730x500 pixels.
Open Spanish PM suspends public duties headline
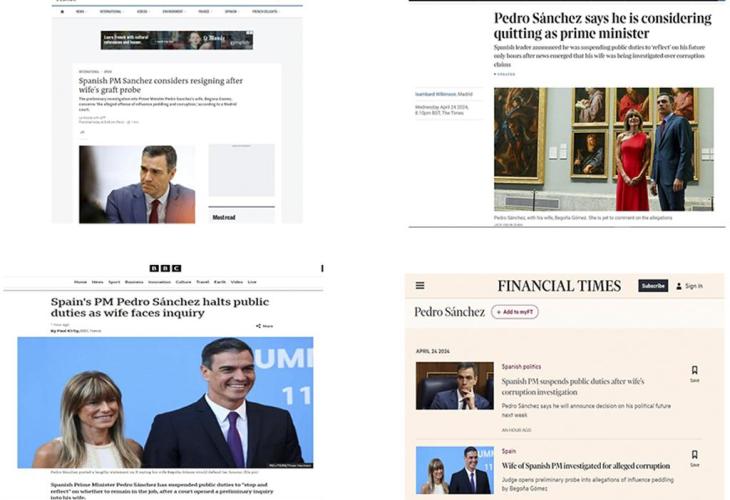573,386
